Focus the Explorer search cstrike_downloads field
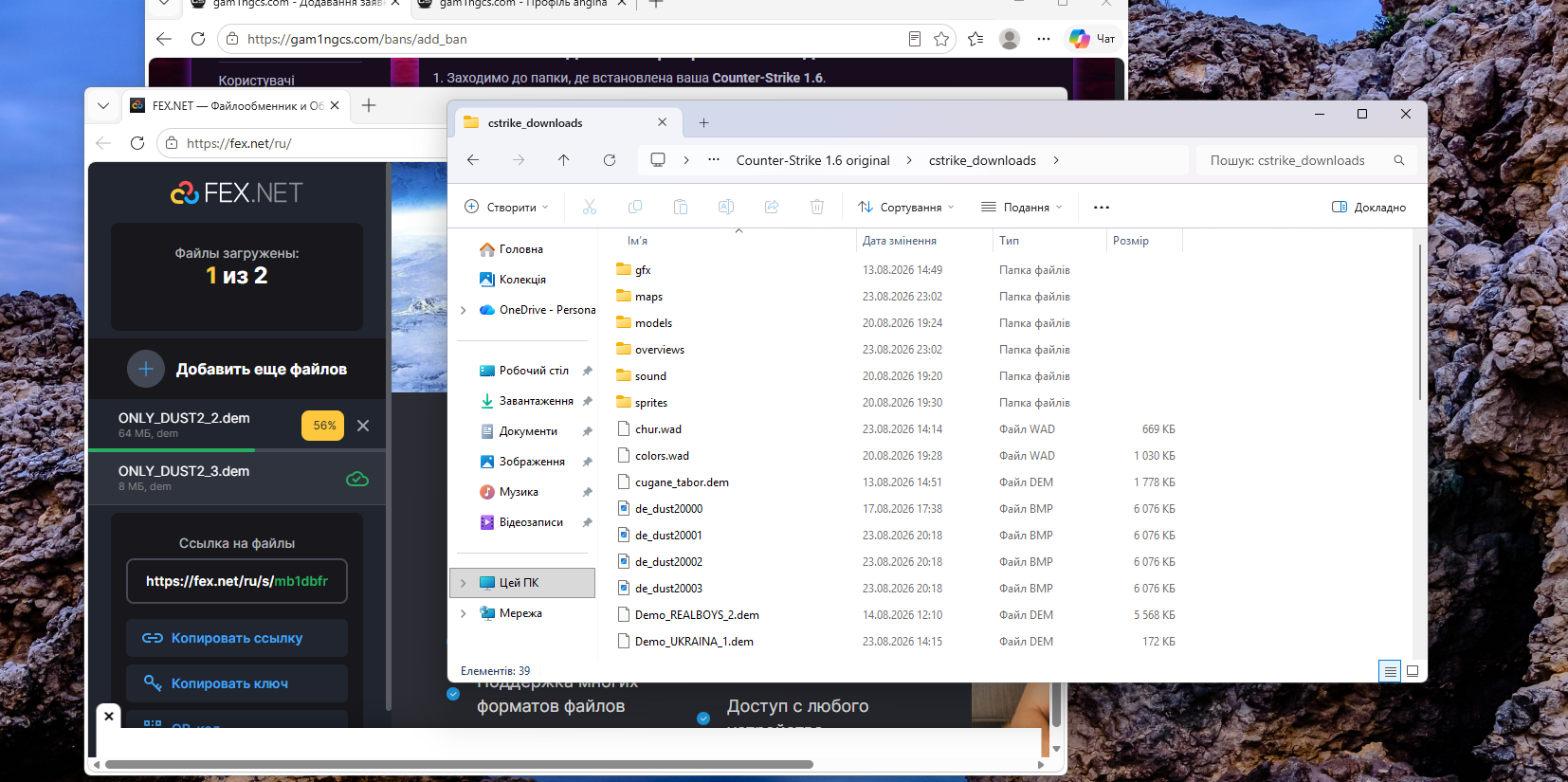This screenshot has width=1568, height=782. 1306,160
